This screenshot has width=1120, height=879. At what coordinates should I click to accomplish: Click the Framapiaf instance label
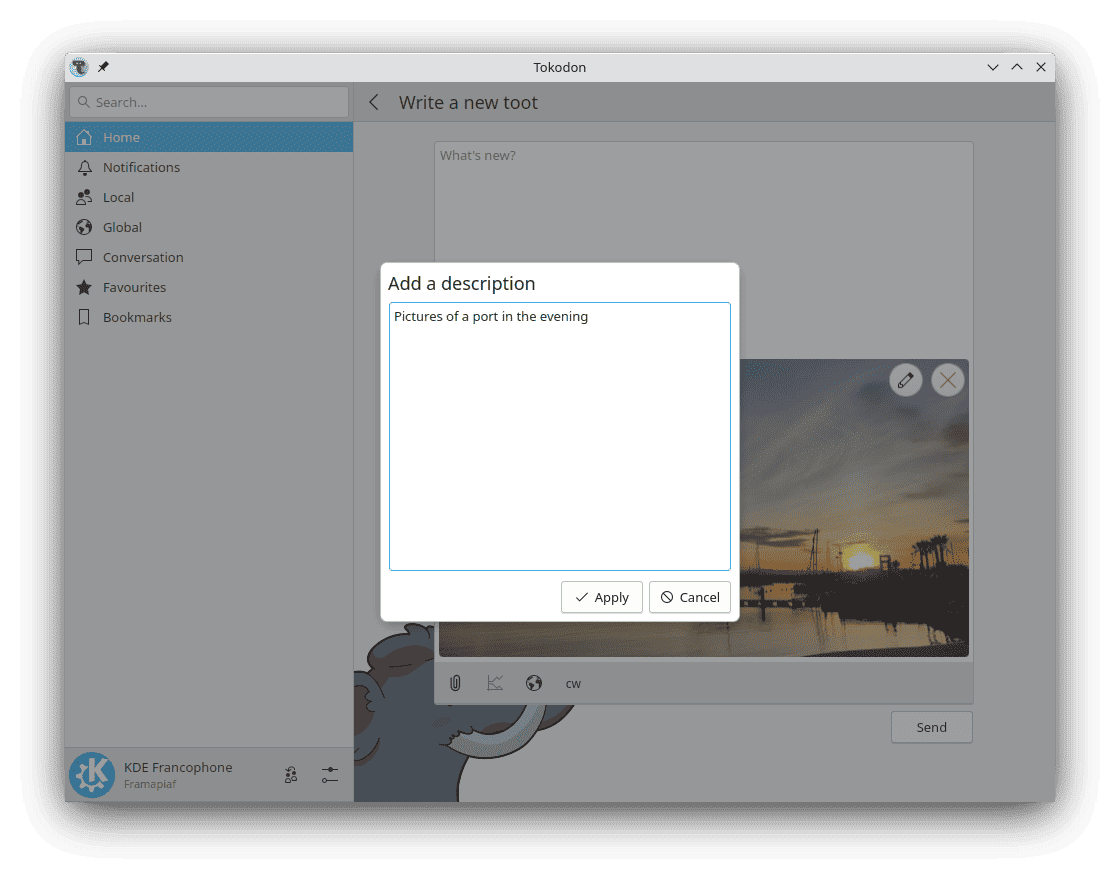point(150,784)
